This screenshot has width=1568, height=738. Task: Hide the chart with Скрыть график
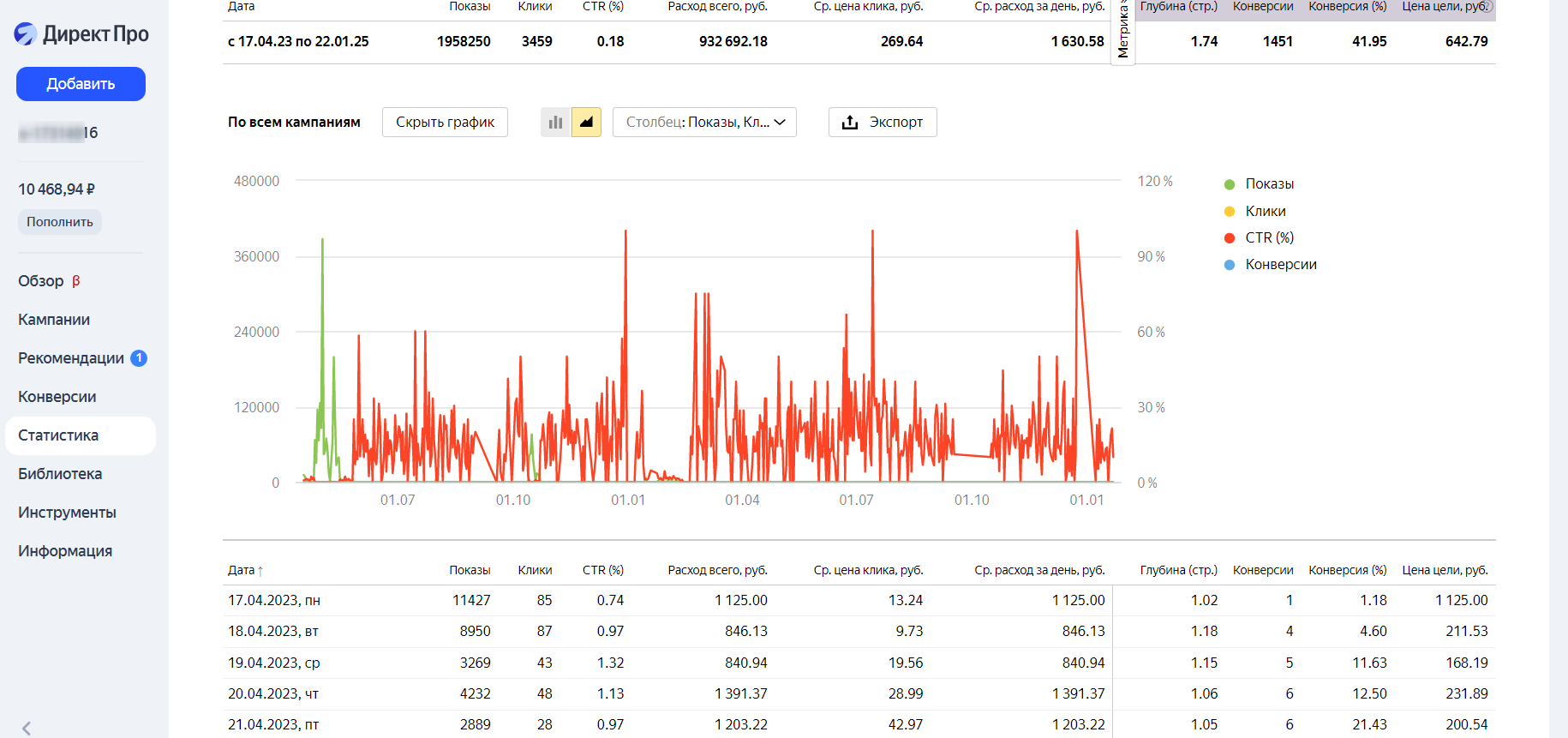(x=445, y=123)
